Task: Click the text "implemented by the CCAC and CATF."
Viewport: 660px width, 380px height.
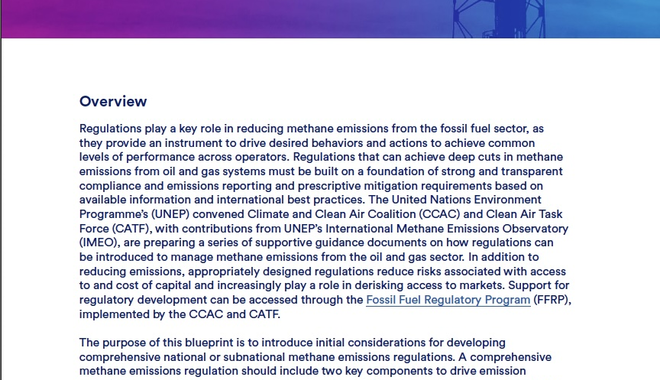Action: pyautogui.click(x=180, y=314)
